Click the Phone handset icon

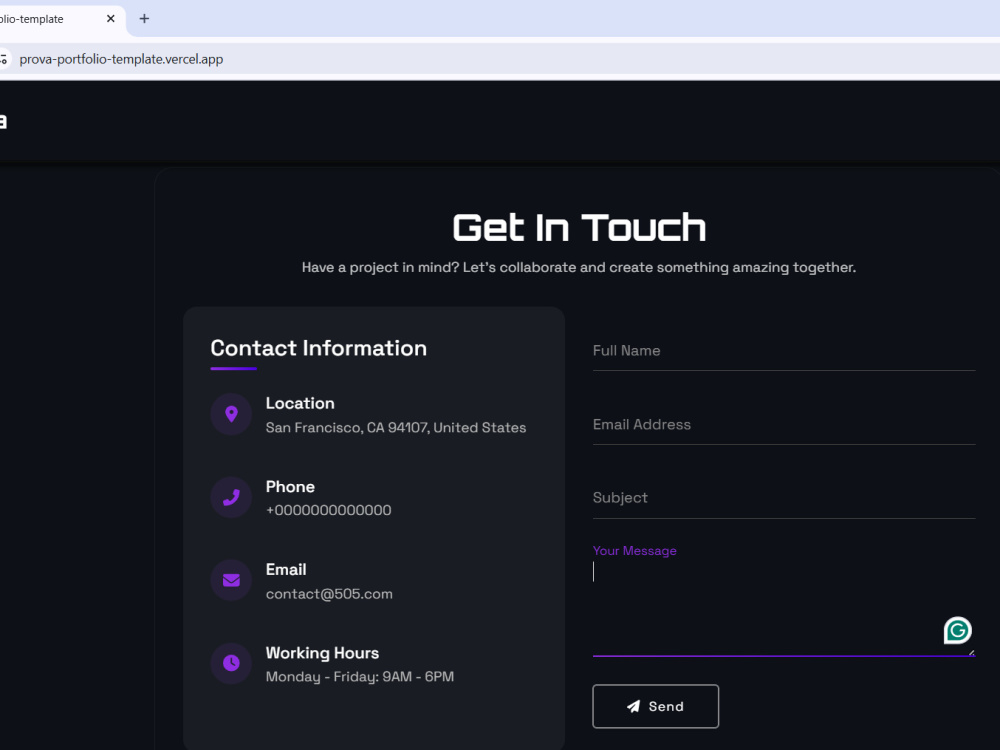click(232, 497)
